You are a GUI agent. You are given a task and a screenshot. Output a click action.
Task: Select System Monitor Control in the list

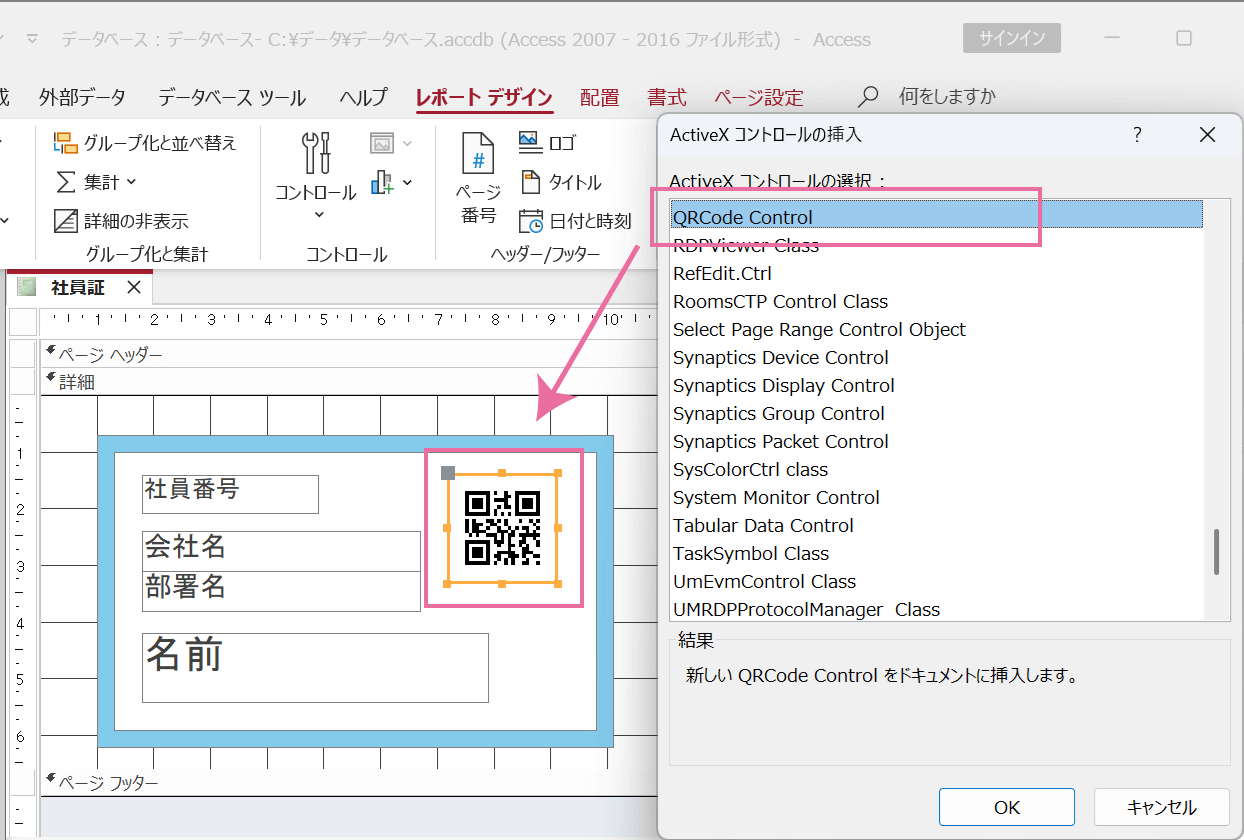(x=777, y=497)
